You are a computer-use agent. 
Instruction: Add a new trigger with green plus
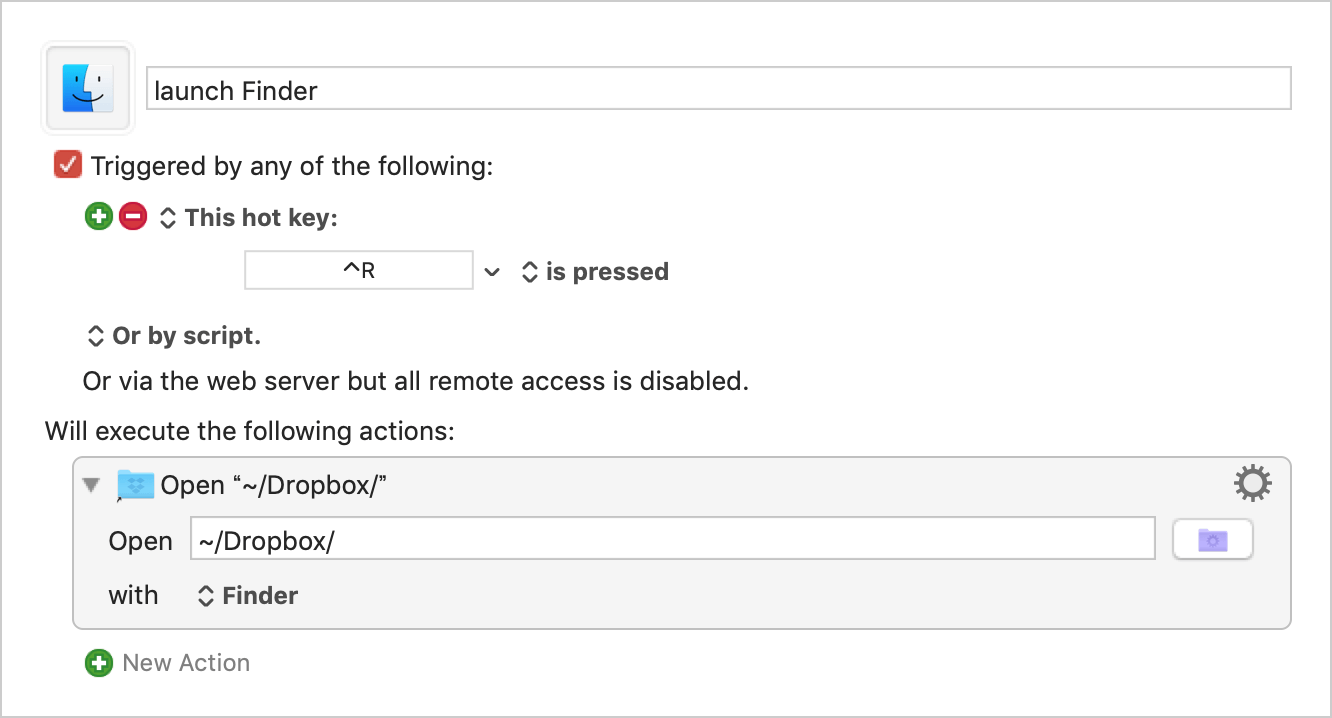point(99,216)
